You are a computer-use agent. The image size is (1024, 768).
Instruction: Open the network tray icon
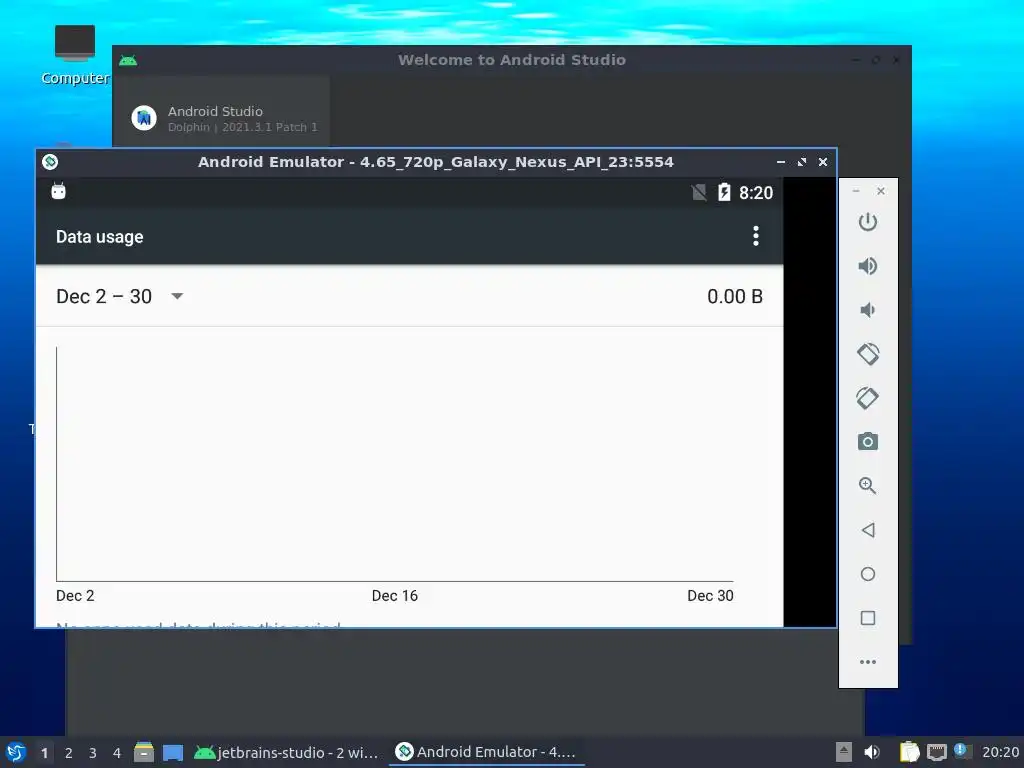pos(936,752)
